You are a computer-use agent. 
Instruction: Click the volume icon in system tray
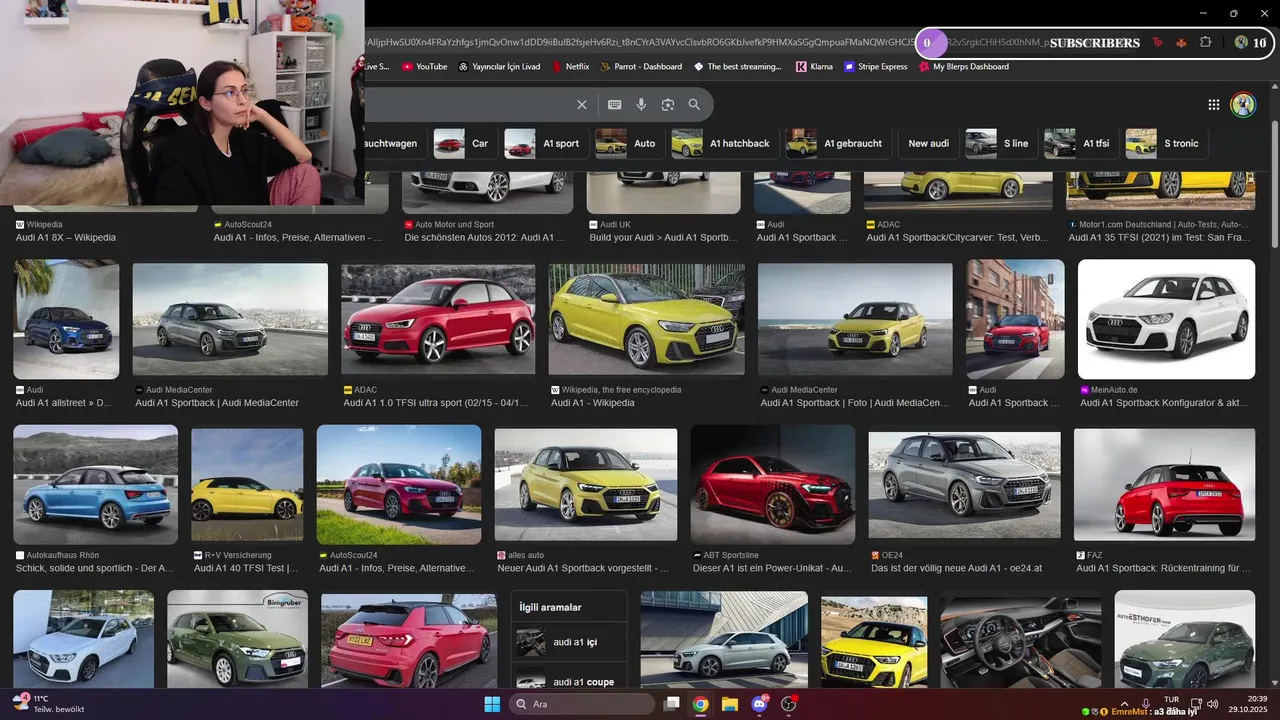pos(1213,704)
